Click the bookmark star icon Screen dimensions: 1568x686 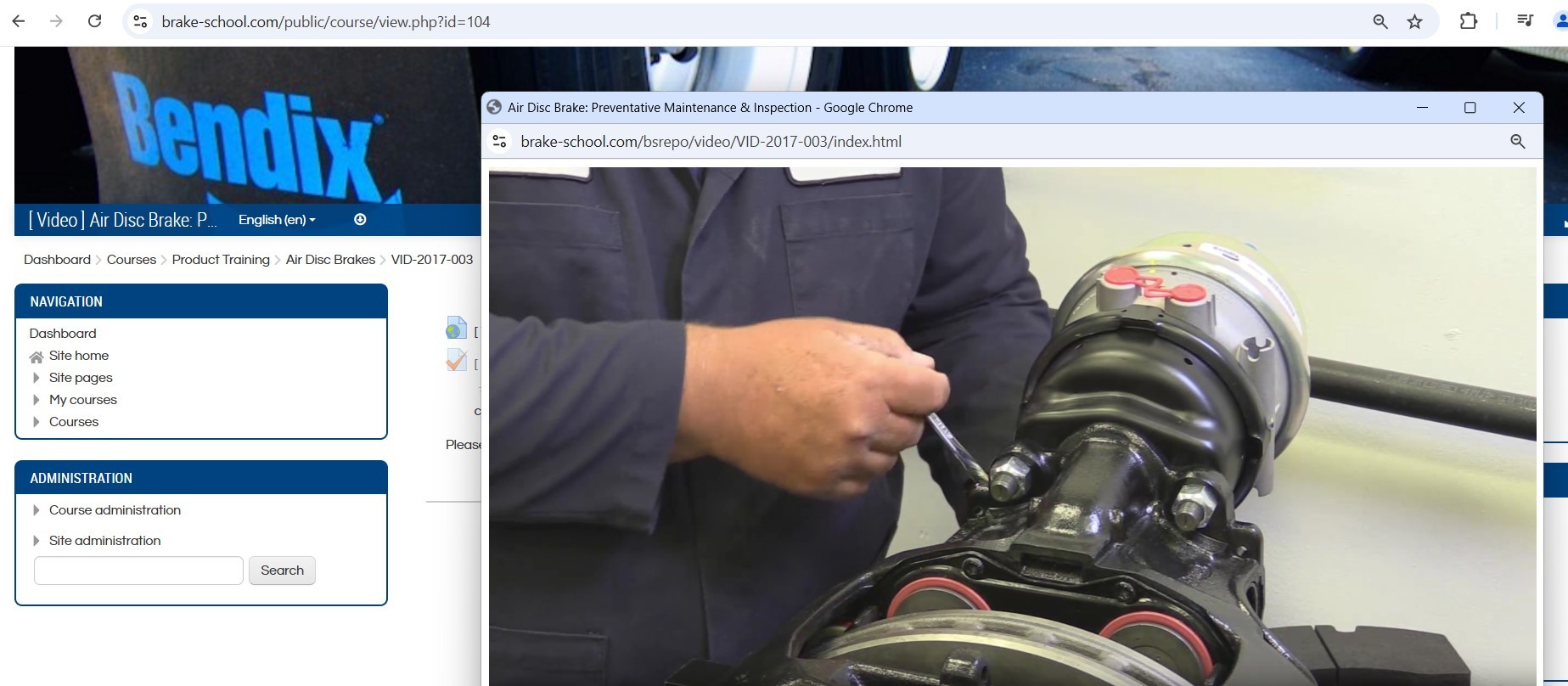[x=1414, y=22]
